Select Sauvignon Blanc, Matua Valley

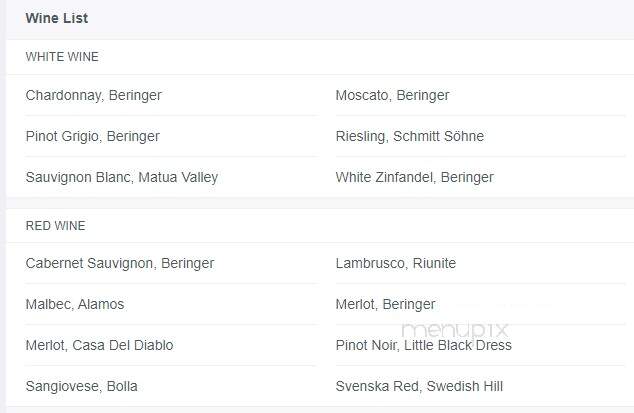click(122, 177)
